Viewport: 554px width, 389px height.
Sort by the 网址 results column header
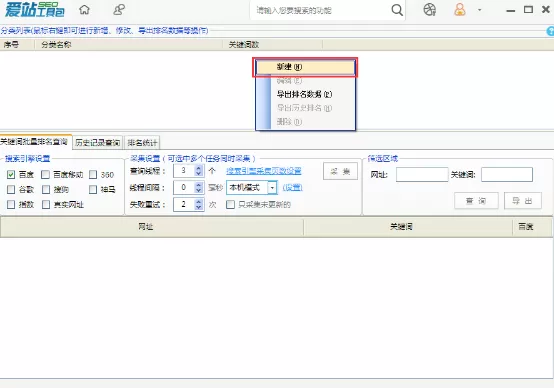tap(152, 227)
